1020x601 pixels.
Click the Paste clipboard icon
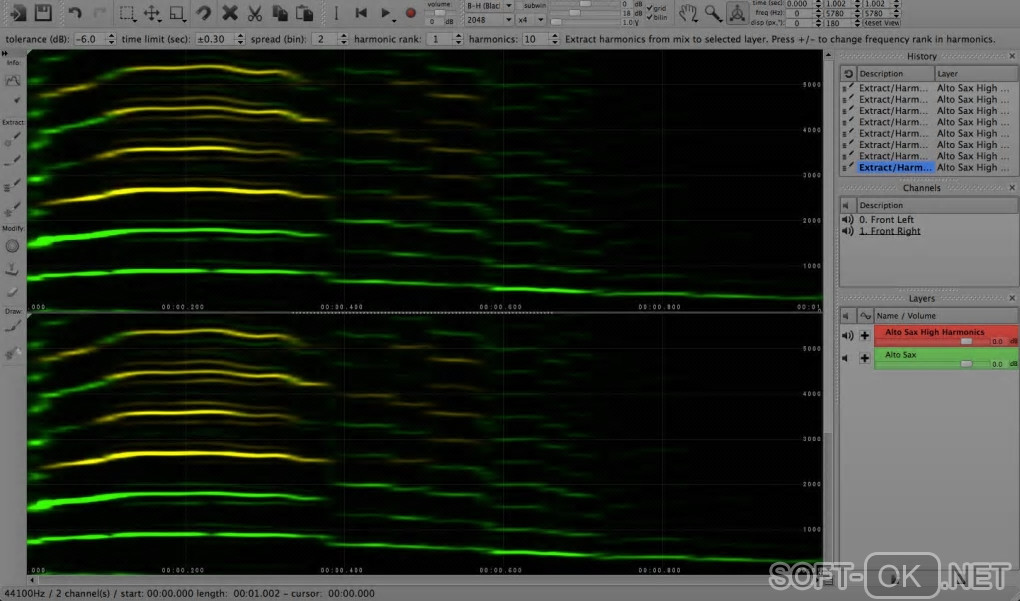point(305,13)
